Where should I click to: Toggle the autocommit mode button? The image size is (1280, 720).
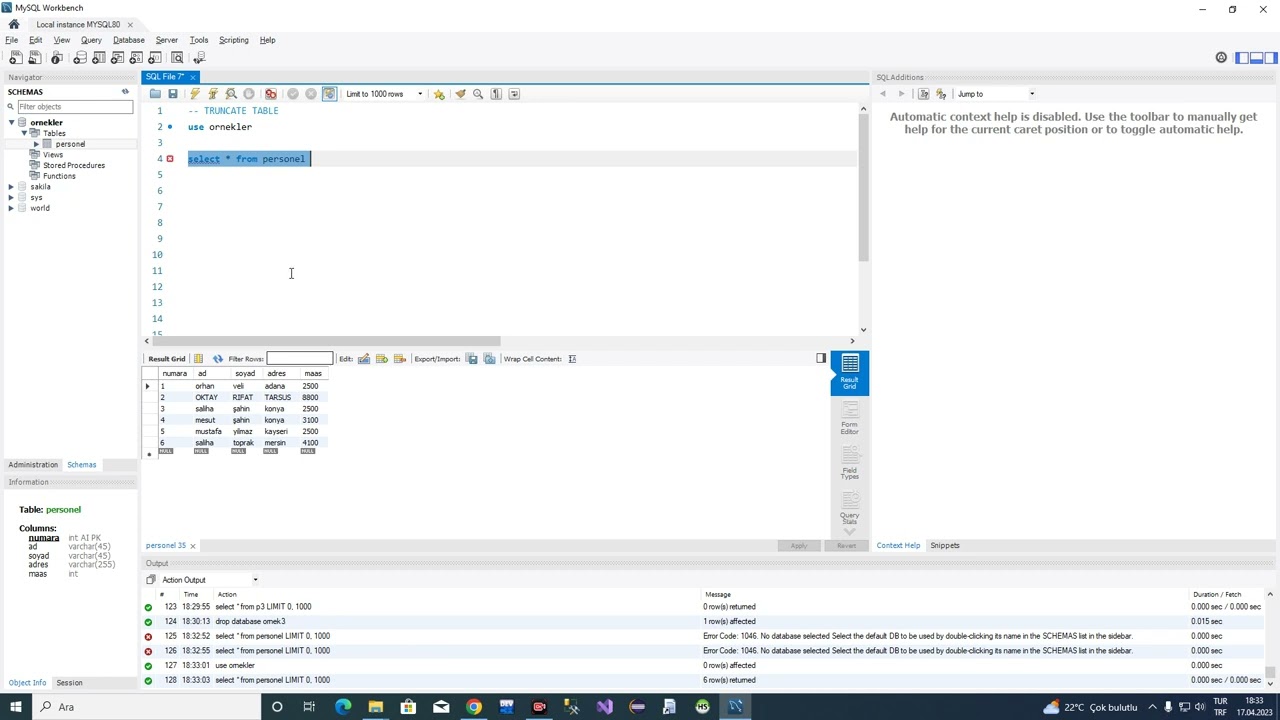[329, 94]
